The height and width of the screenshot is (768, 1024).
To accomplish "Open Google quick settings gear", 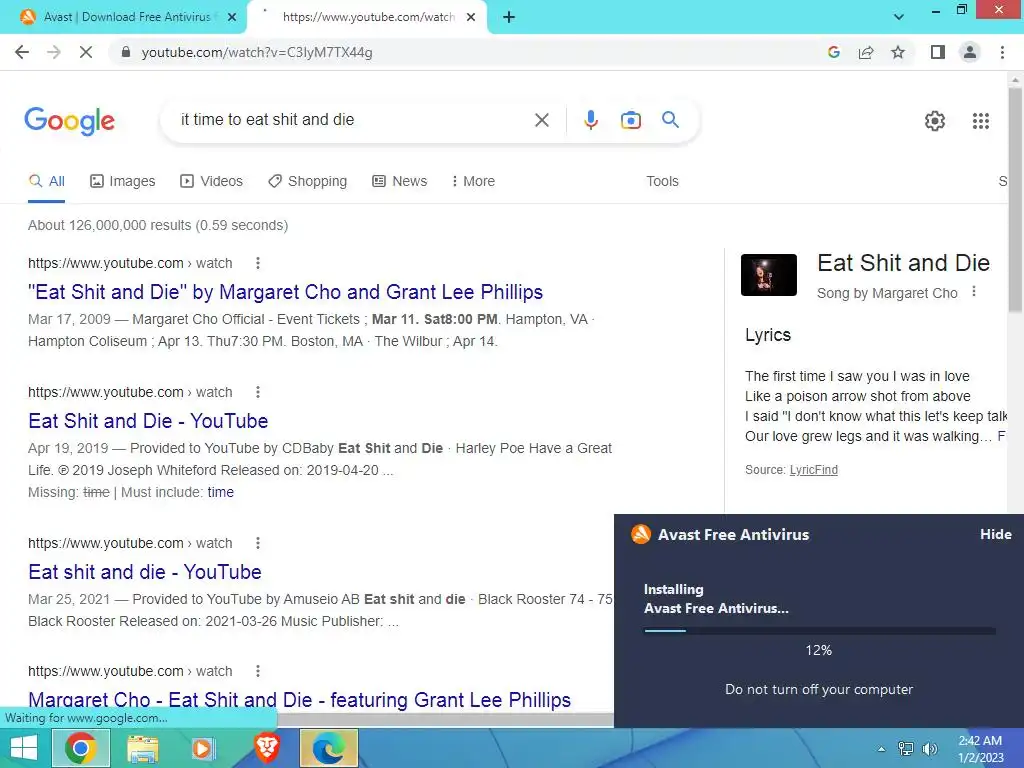I will (935, 121).
